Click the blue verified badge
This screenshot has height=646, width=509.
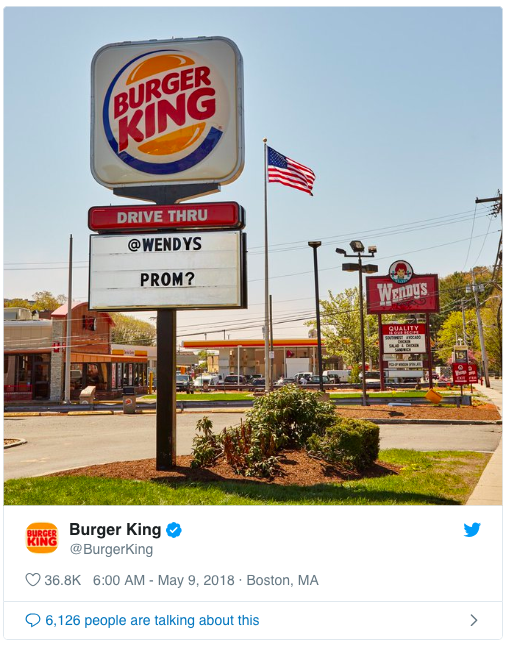(174, 530)
